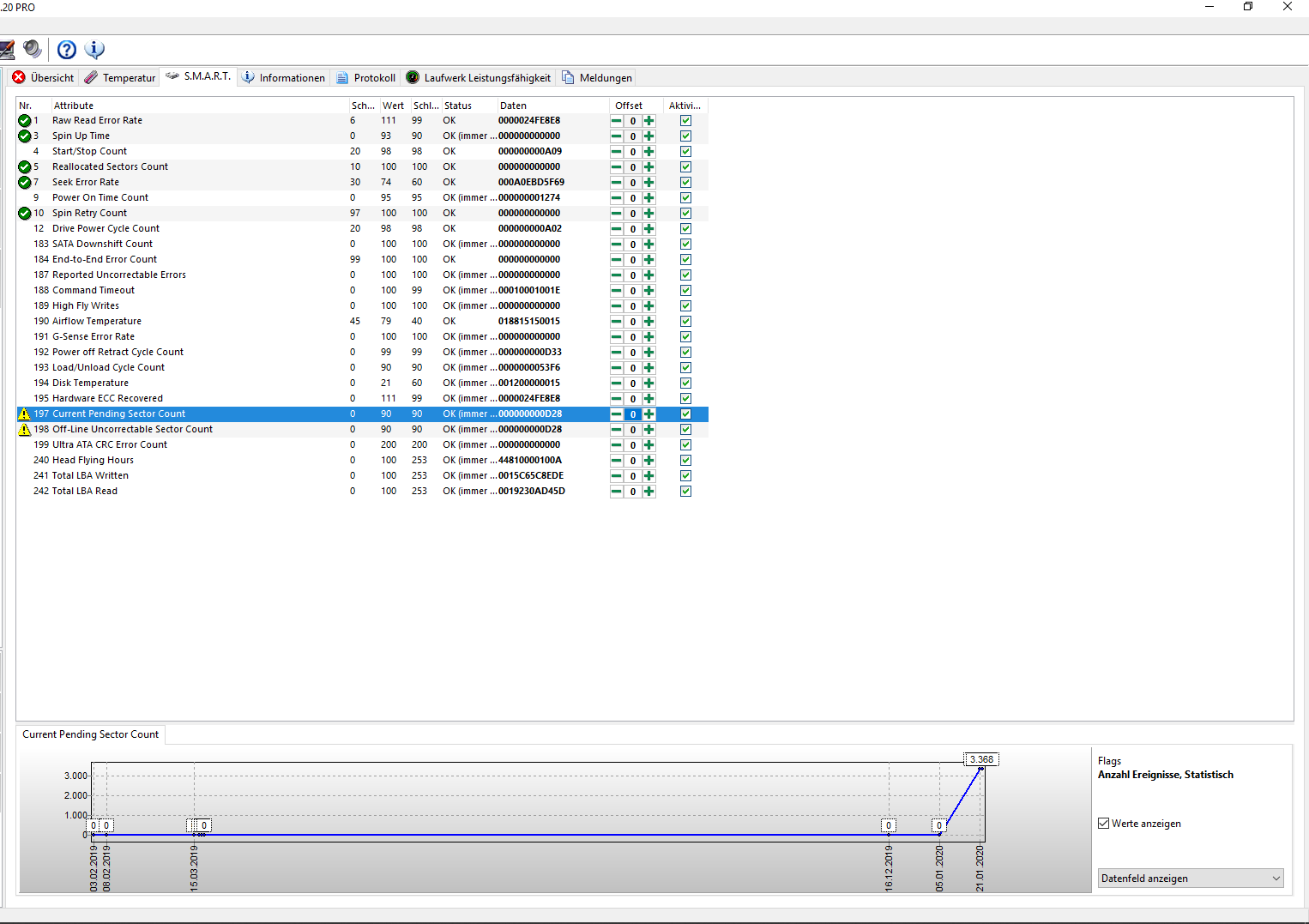Sort by the Status column header

click(x=468, y=106)
